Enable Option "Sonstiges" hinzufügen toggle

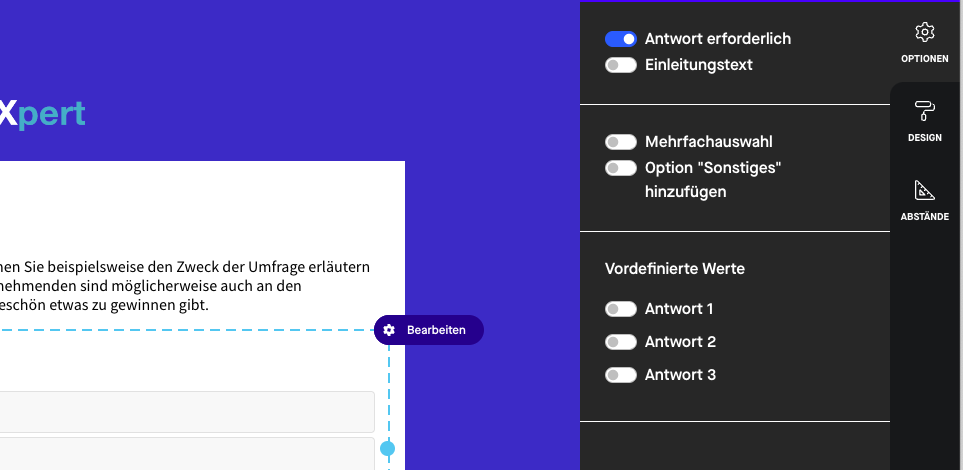[x=621, y=168]
